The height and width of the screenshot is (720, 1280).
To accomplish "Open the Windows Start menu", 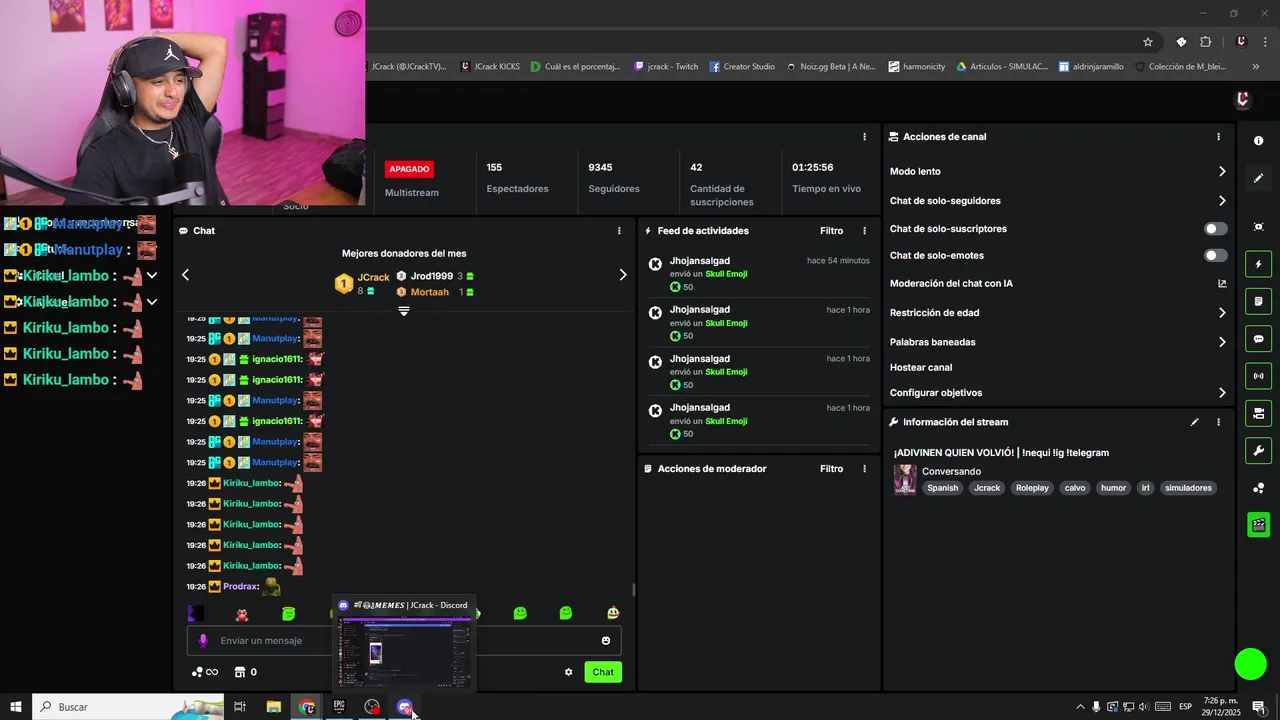I will 16,707.
